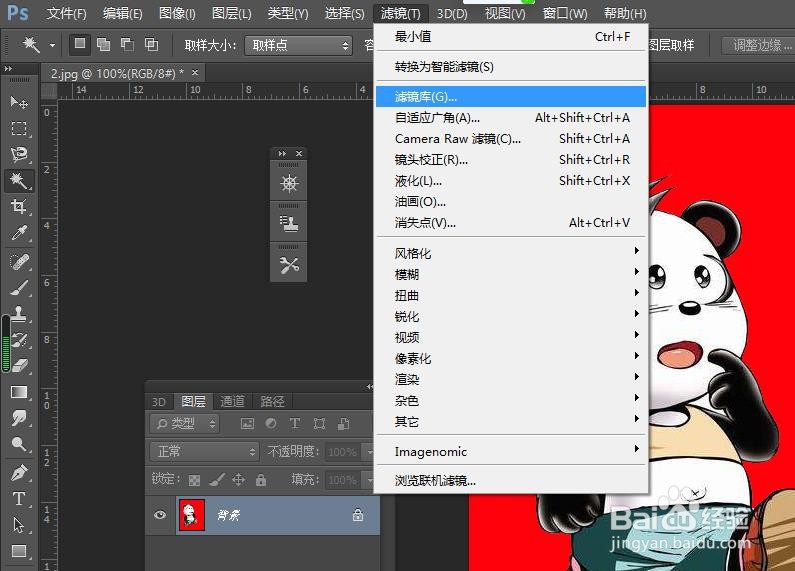This screenshot has width=795, height=571.
Task: Select the Smudge tool
Action: point(19,418)
